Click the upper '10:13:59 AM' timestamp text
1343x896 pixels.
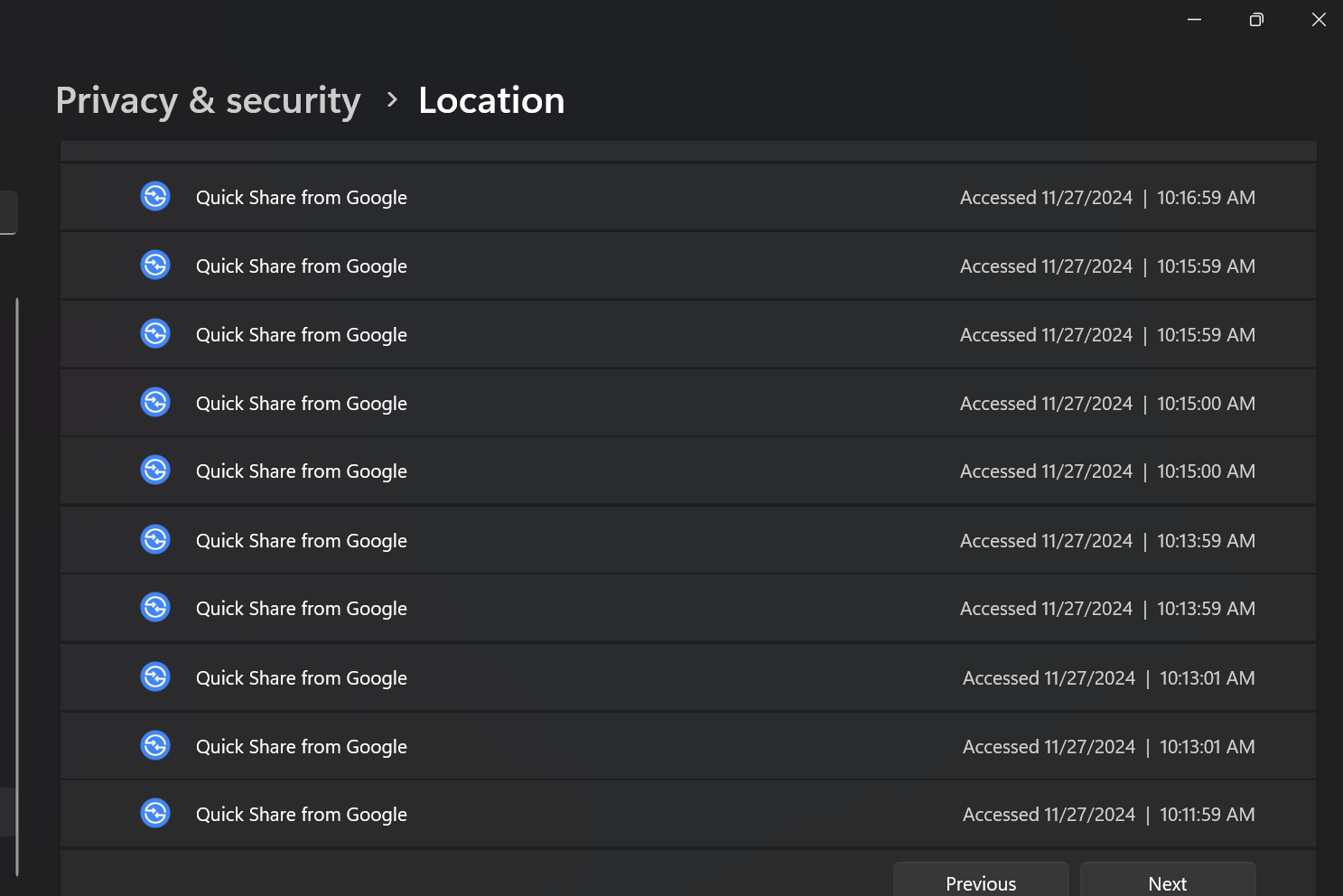(x=1206, y=541)
